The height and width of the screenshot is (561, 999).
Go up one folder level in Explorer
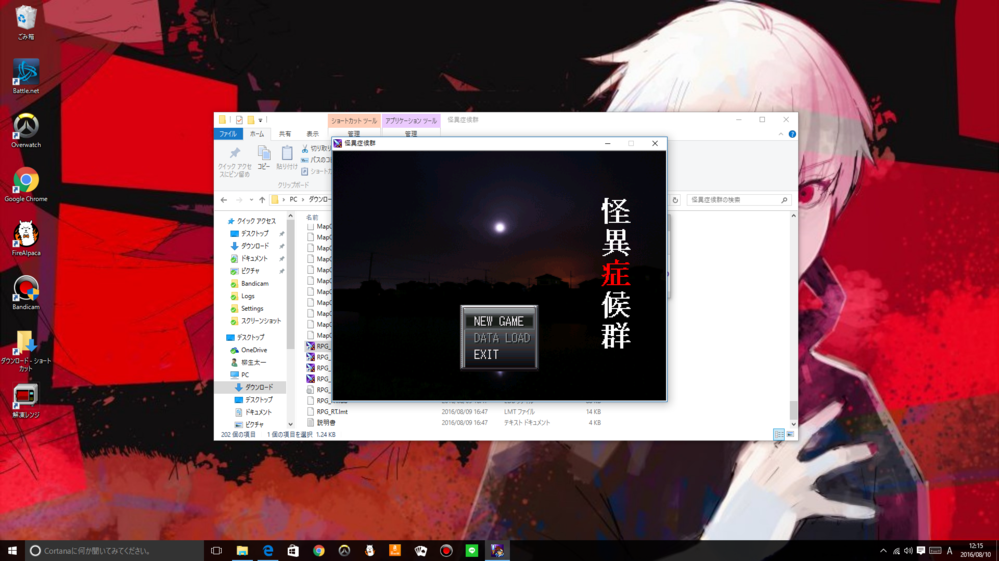click(262, 200)
